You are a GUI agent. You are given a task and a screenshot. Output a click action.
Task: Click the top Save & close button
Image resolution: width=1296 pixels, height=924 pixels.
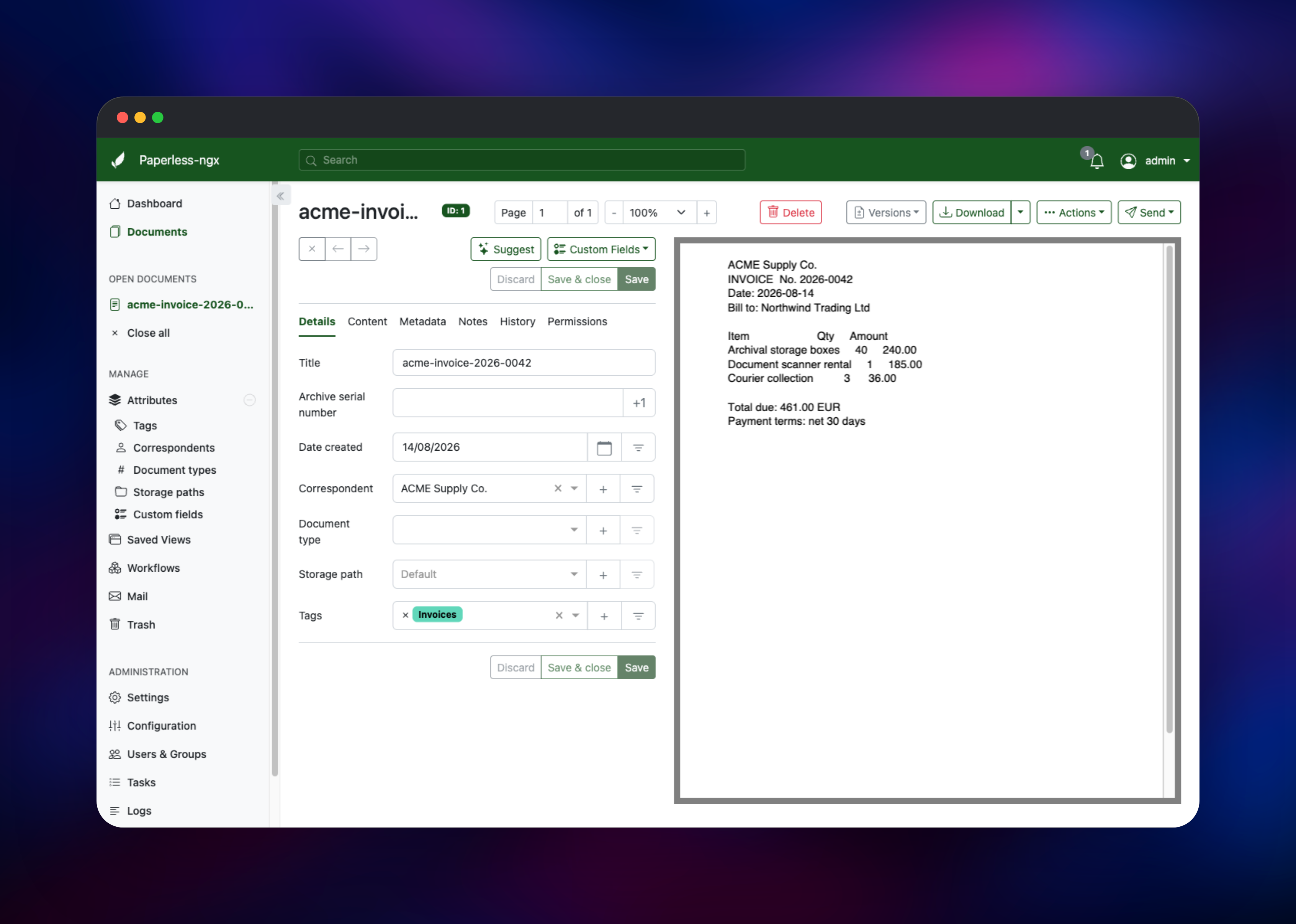coord(579,280)
